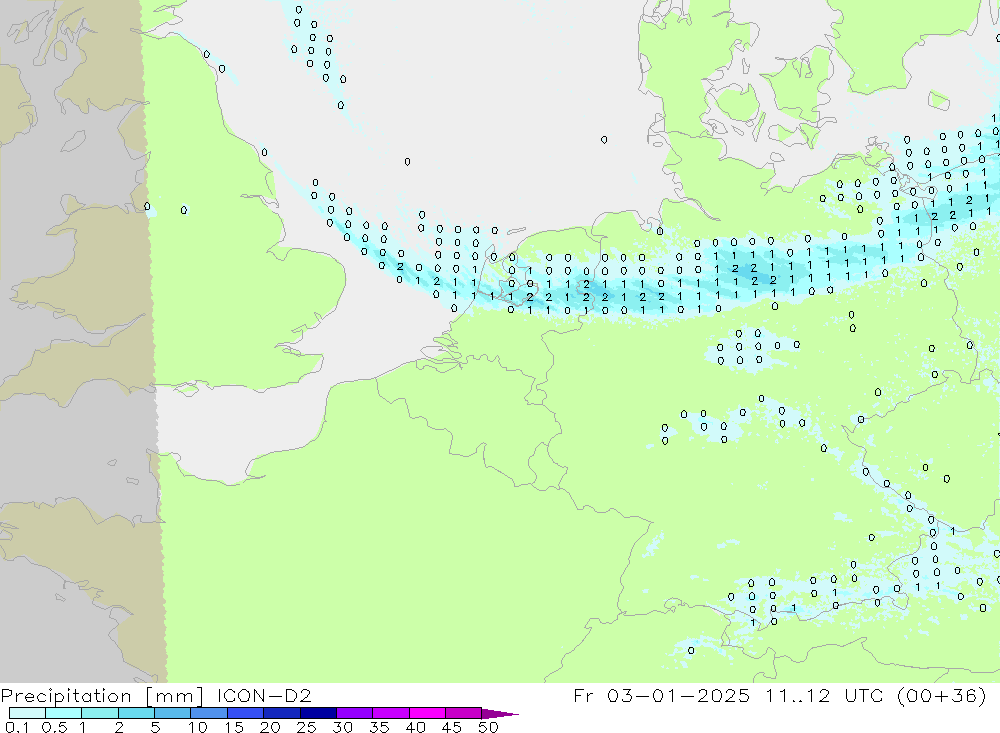Click the '25' legend scale label
This screenshot has width=1000, height=733.
pyautogui.click(x=306, y=727)
